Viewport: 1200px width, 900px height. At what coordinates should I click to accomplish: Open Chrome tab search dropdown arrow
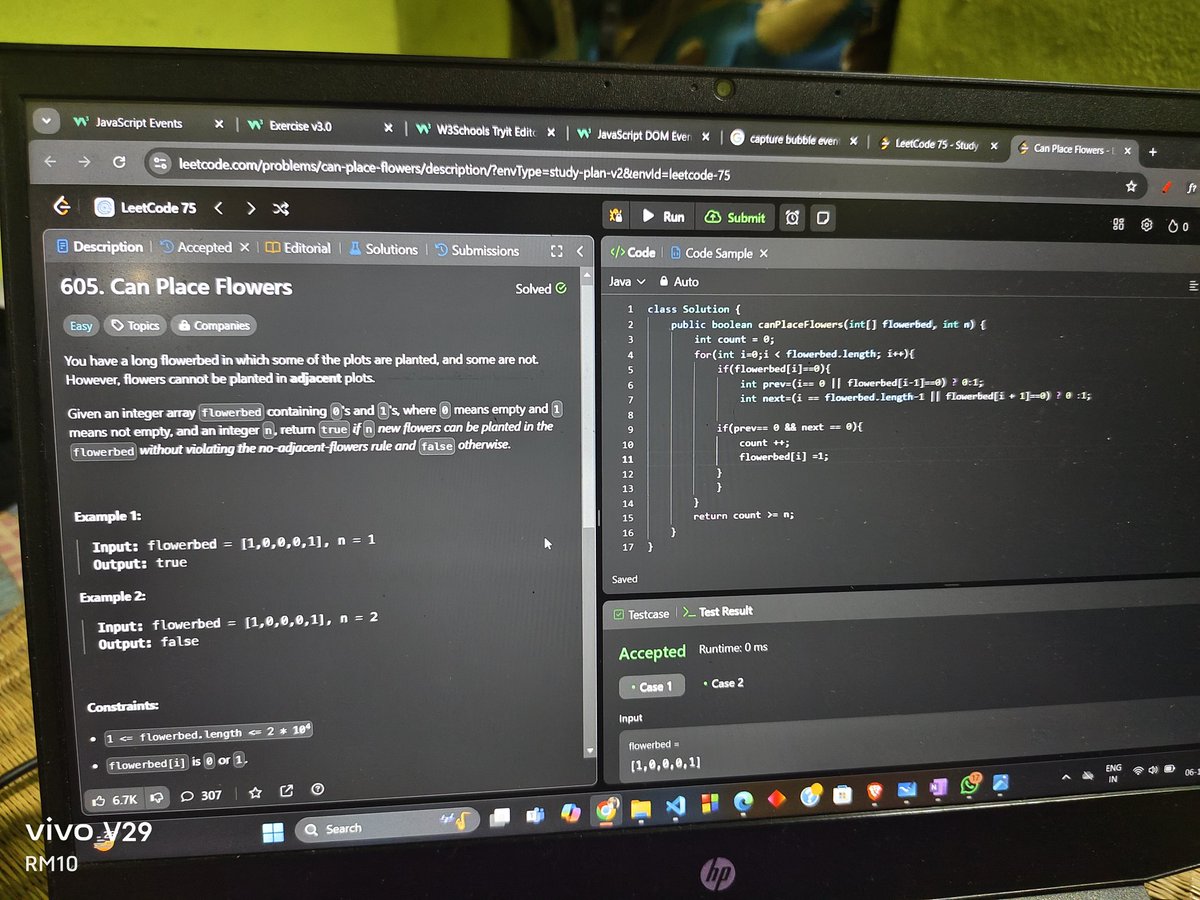(x=46, y=121)
